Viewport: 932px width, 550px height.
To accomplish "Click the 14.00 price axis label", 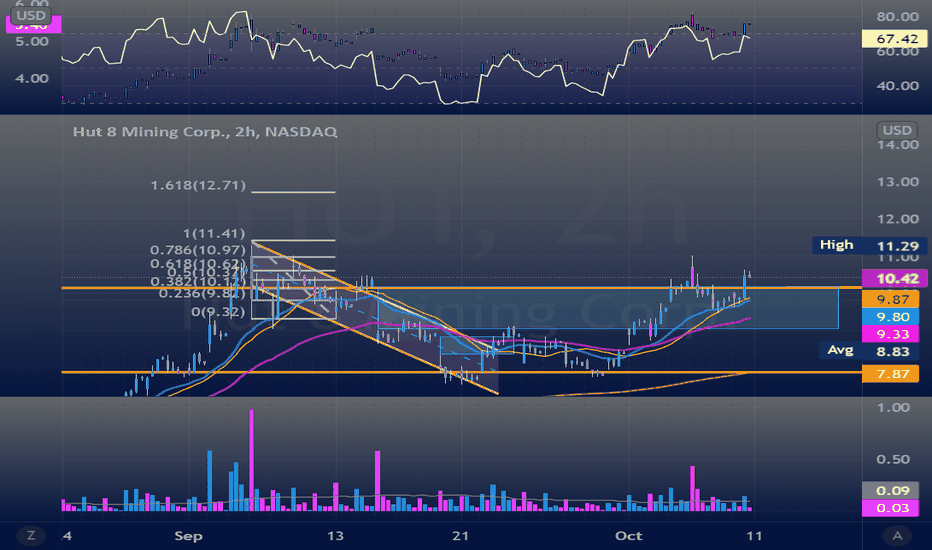I will coord(898,144).
